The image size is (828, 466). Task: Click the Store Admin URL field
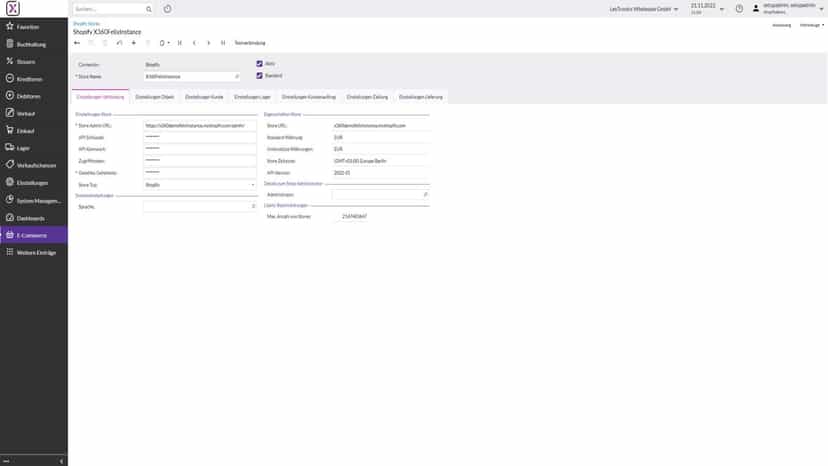click(x=200, y=126)
